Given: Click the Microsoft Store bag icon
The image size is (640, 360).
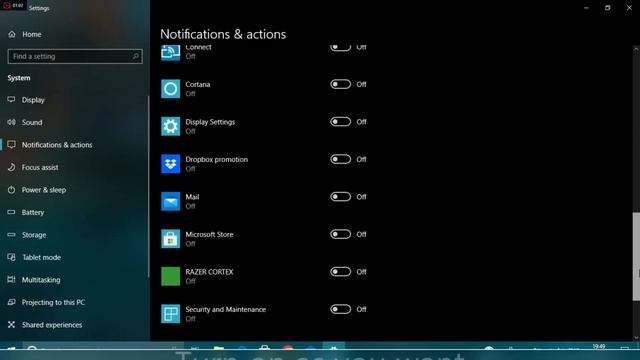Looking at the screenshot, I should (170, 239).
